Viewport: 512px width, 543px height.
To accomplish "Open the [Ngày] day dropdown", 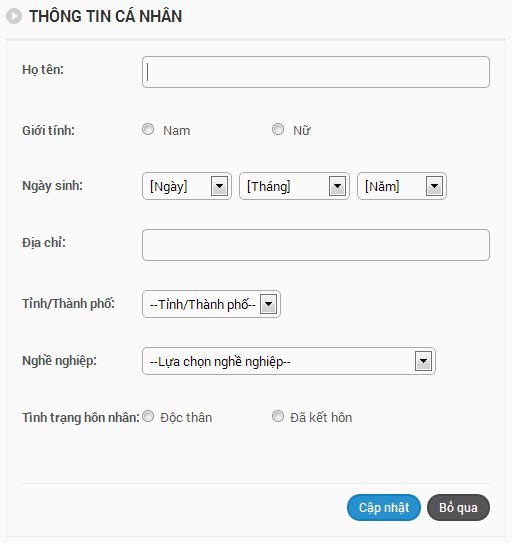I will pos(187,186).
